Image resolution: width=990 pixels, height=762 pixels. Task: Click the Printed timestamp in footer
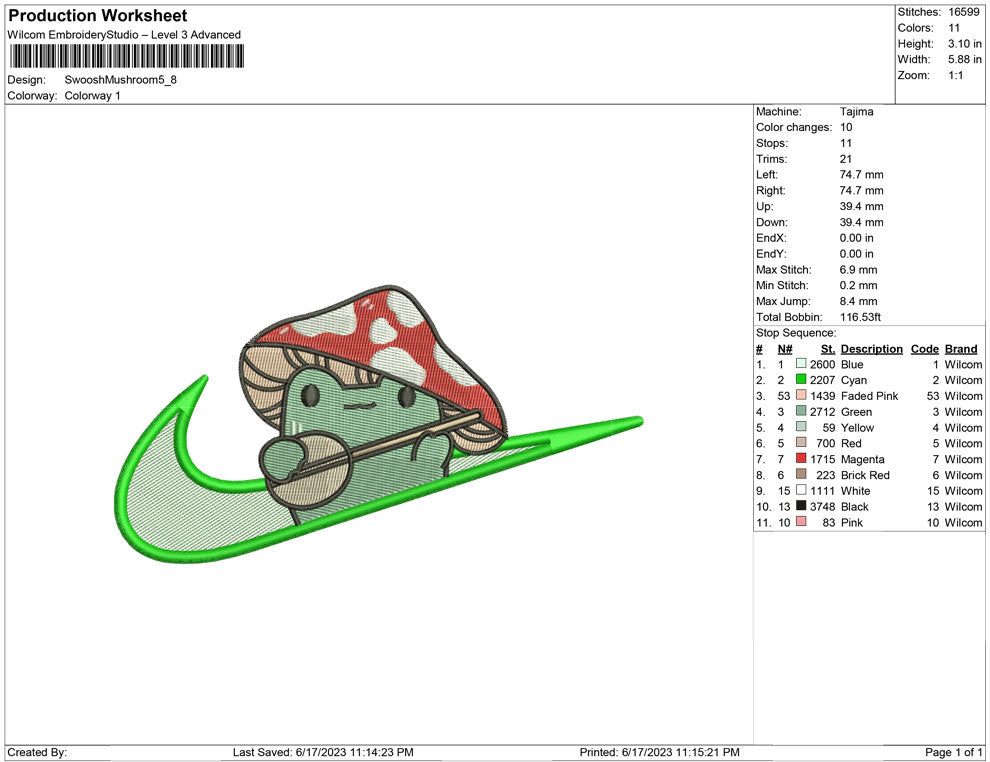point(659,752)
